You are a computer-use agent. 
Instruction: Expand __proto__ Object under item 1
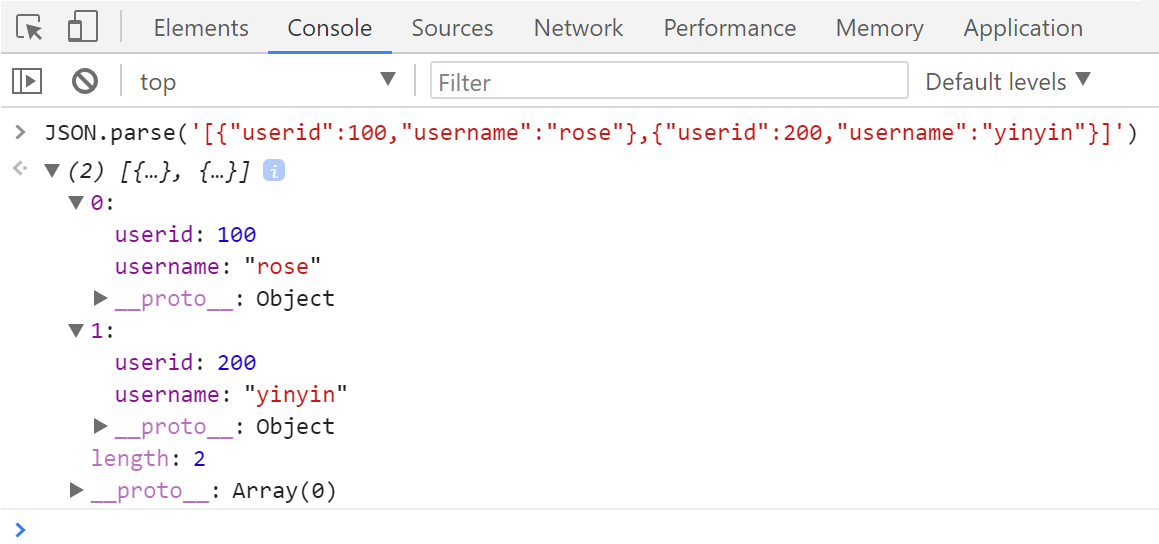[100, 426]
